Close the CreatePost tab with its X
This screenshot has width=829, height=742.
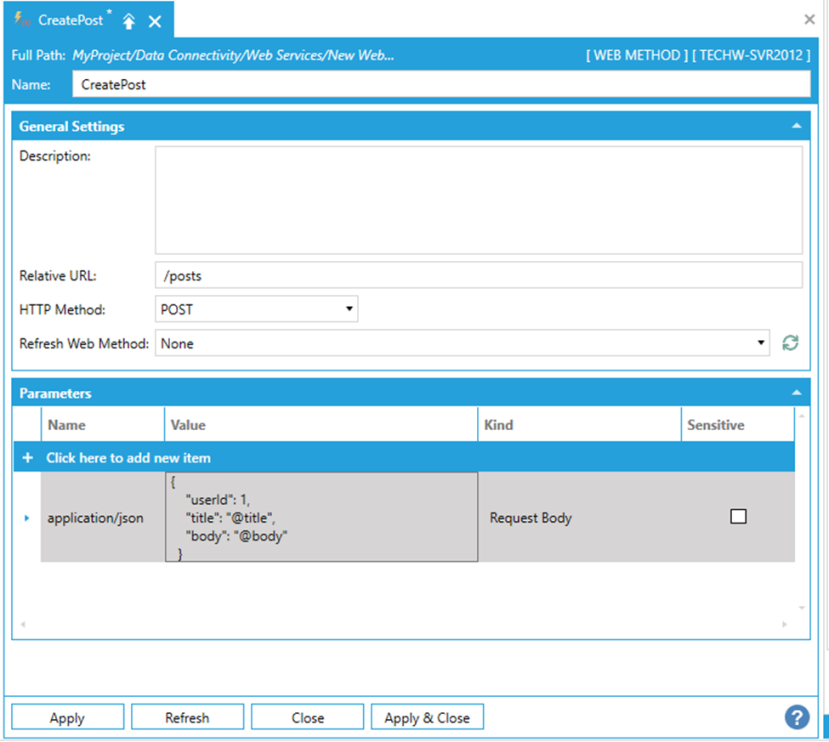(x=155, y=21)
